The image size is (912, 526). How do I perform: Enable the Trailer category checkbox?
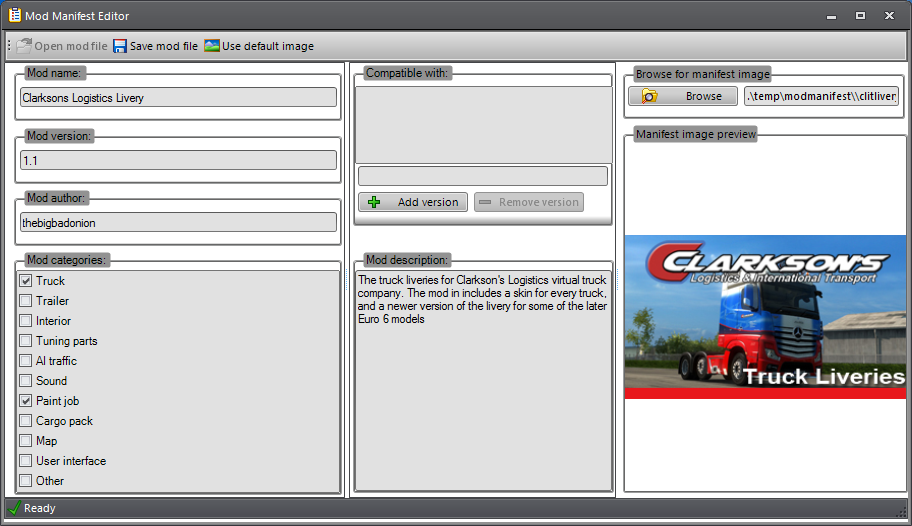pyautogui.click(x=26, y=301)
